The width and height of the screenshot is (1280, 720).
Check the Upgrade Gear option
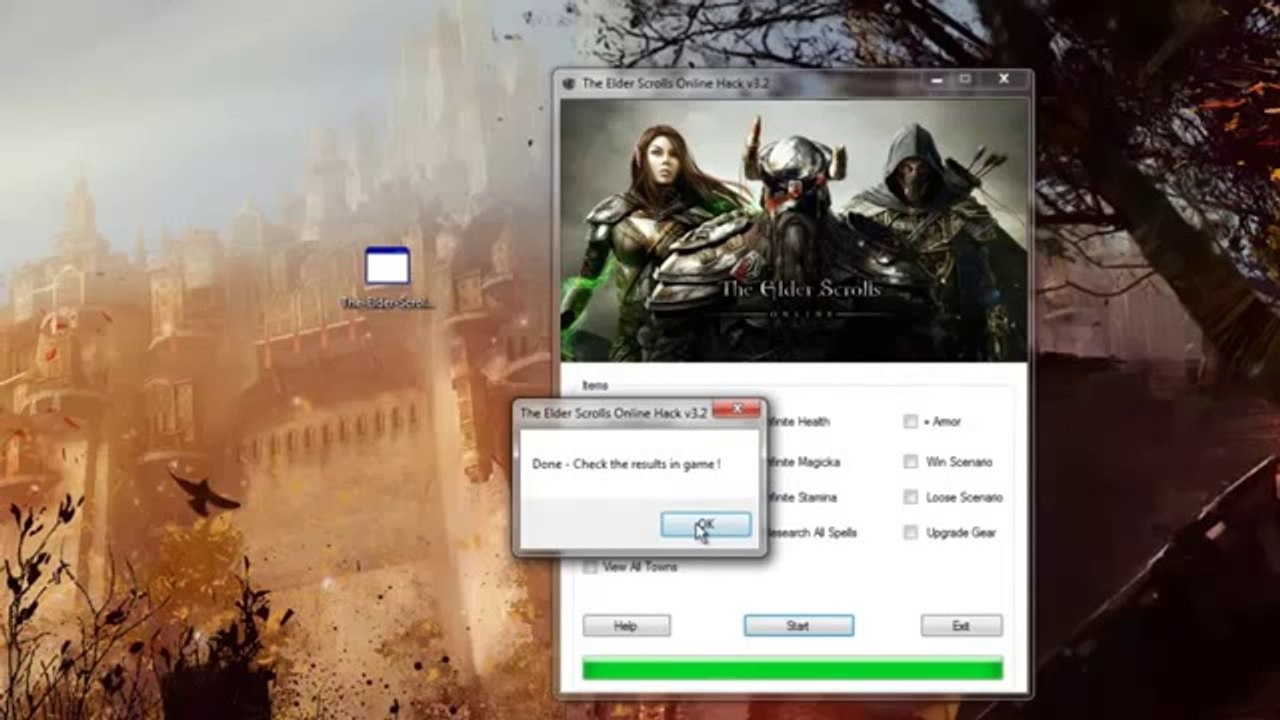[x=911, y=533]
